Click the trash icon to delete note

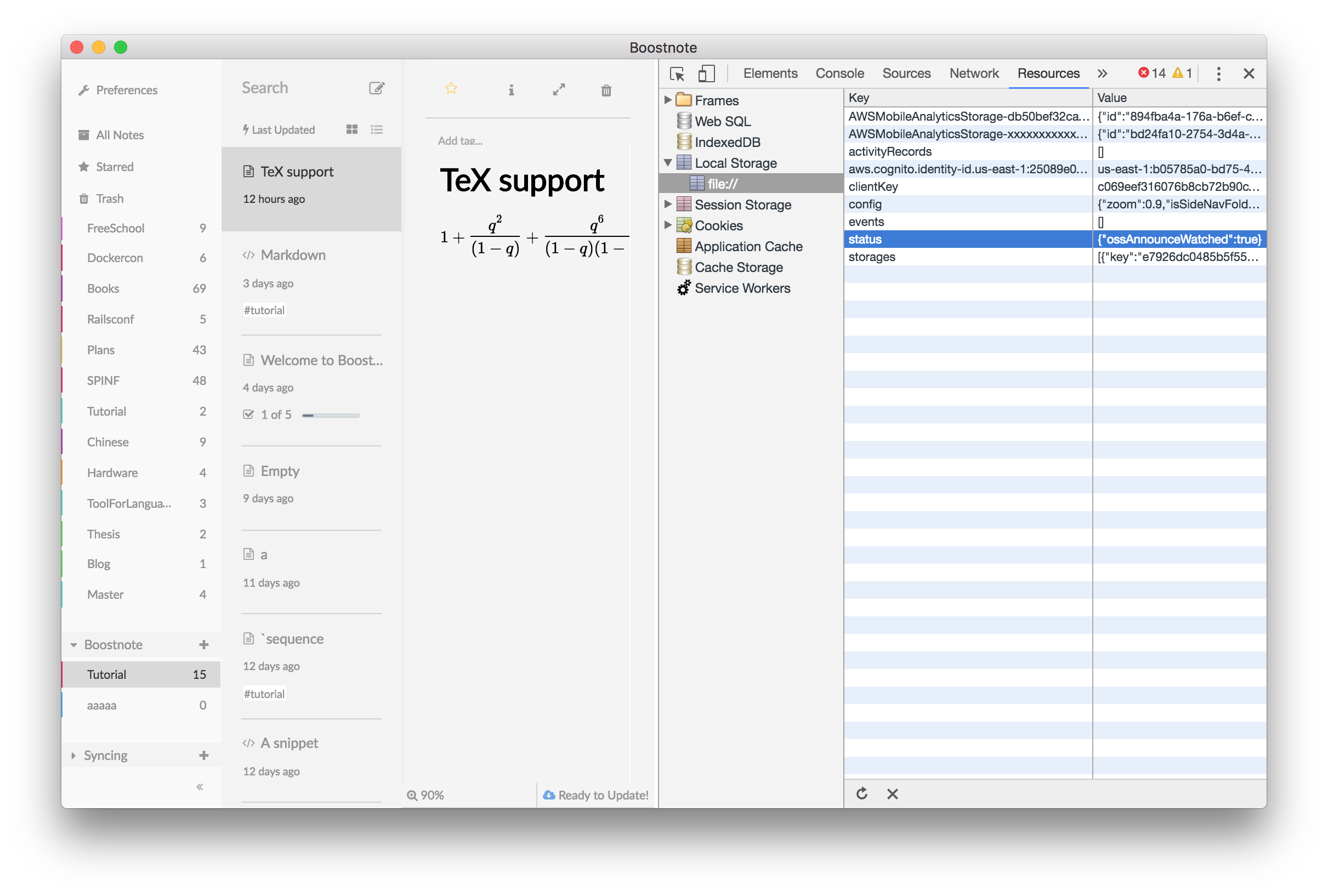pyautogui.click(x=606, y=90)
